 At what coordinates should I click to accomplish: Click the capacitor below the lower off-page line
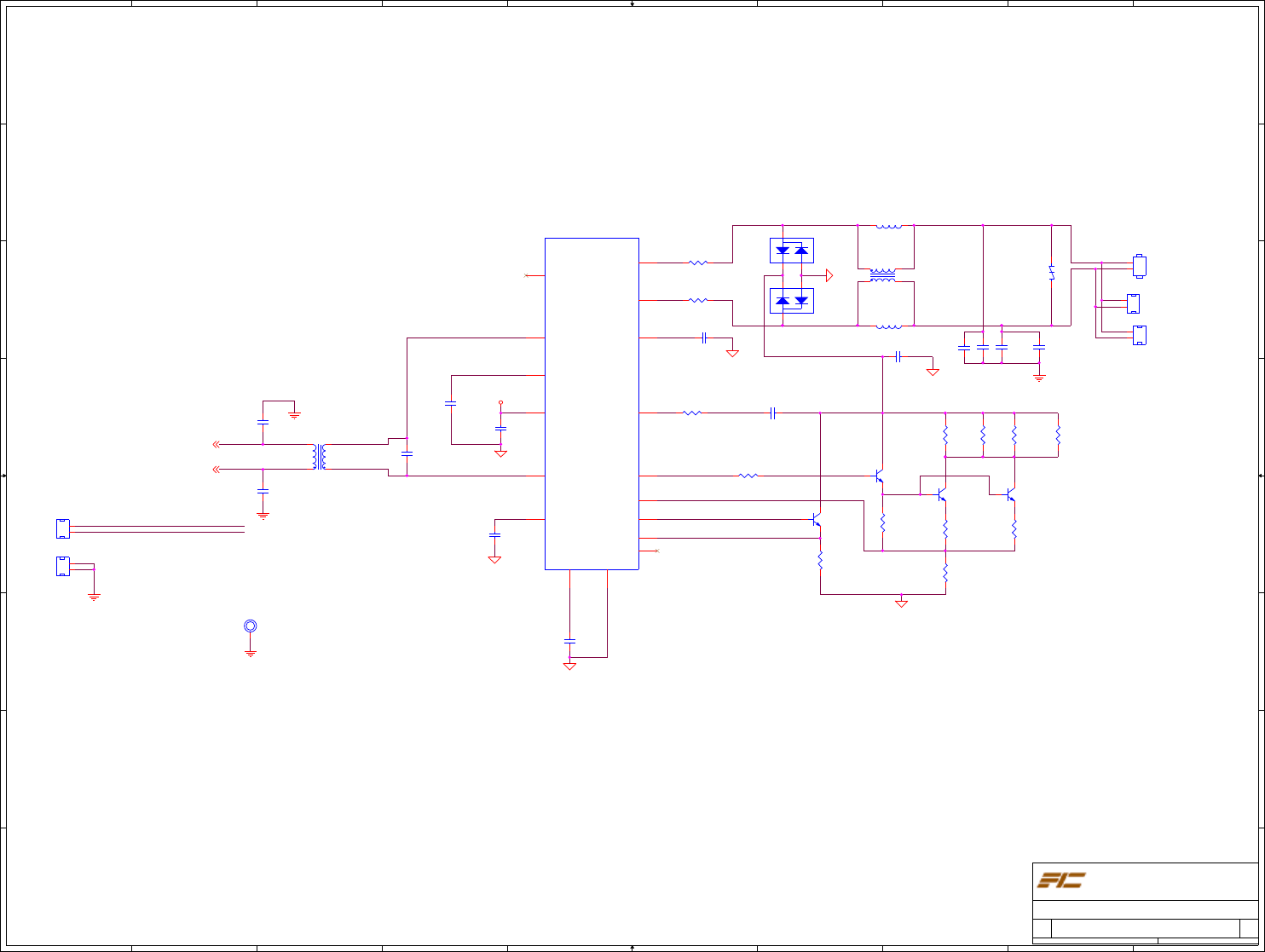pyautogui.click(x=263, y=491)
